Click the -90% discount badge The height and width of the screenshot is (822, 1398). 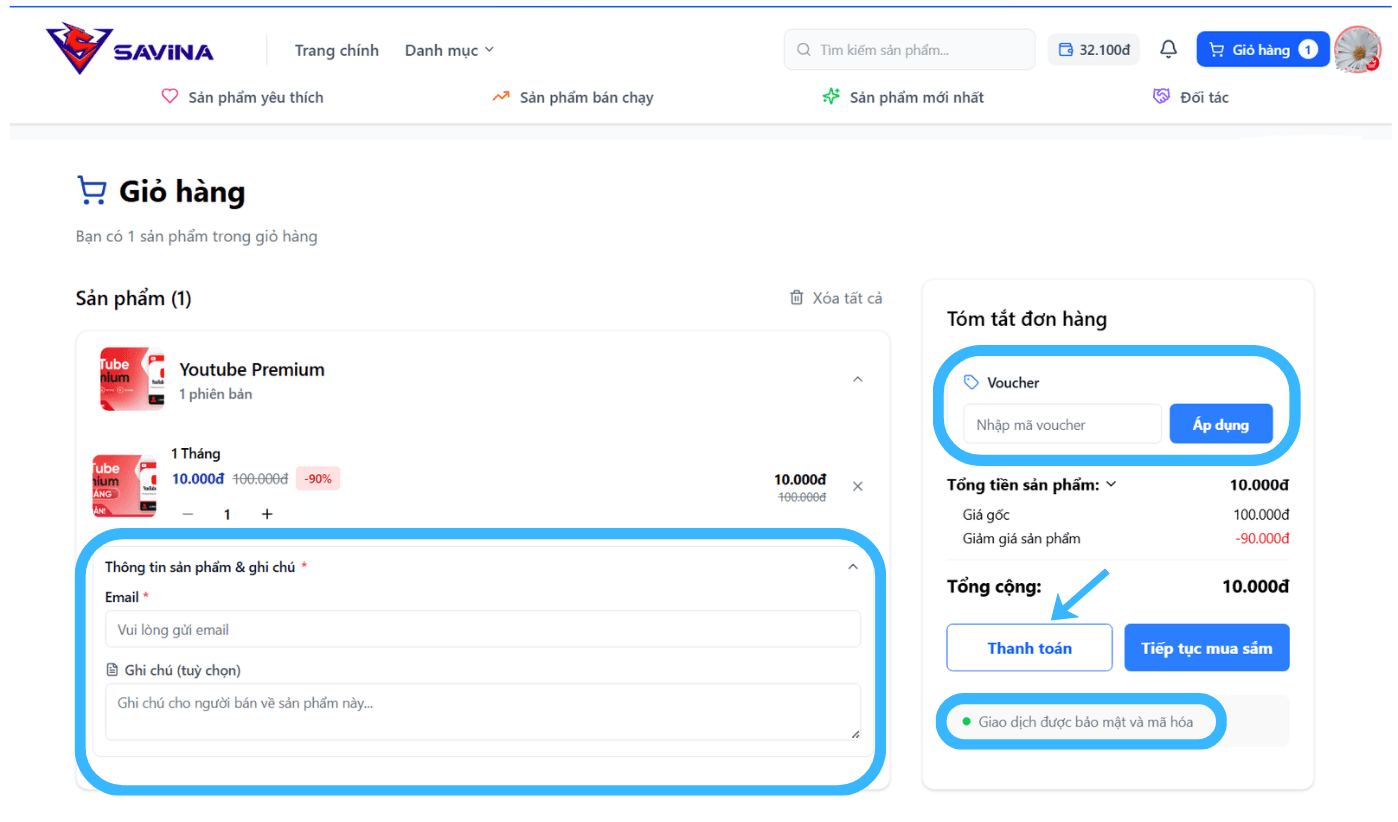pos(318,479)
